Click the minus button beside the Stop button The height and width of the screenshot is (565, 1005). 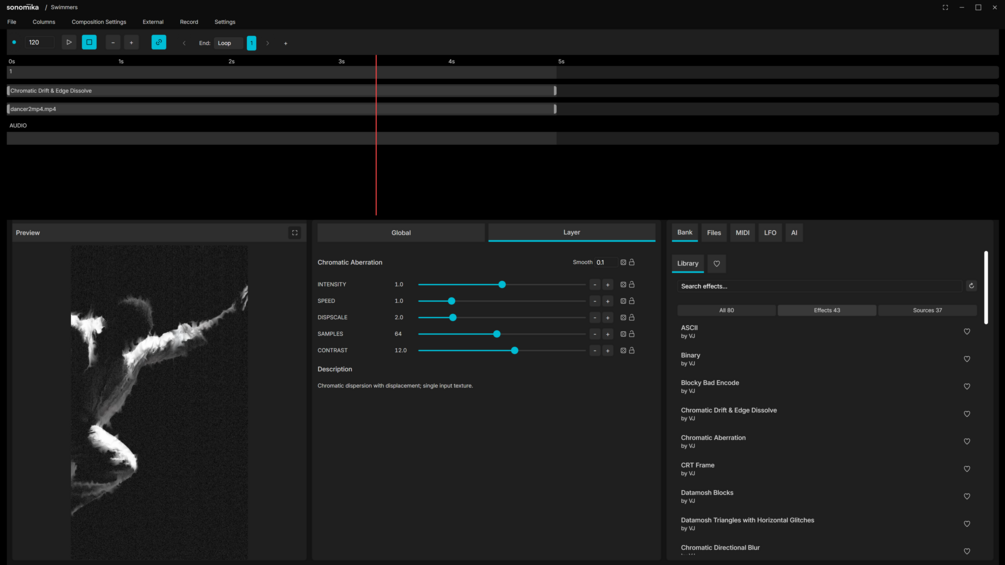(x=113, y=42)
